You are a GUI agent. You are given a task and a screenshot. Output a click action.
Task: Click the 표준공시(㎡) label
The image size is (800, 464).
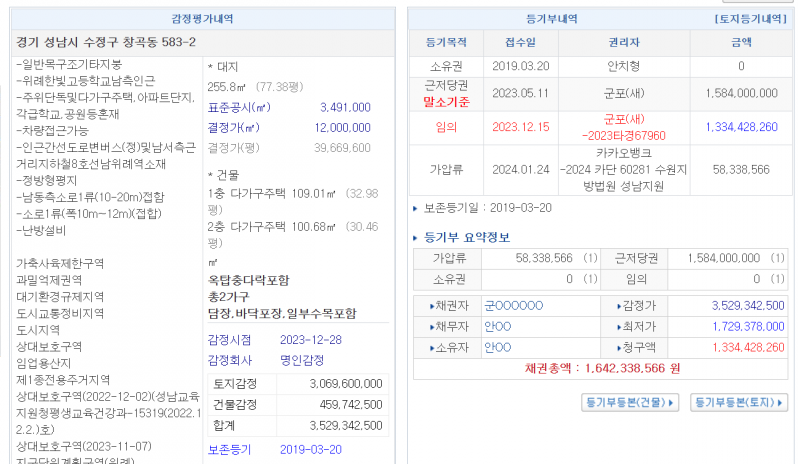coord(238,107)
